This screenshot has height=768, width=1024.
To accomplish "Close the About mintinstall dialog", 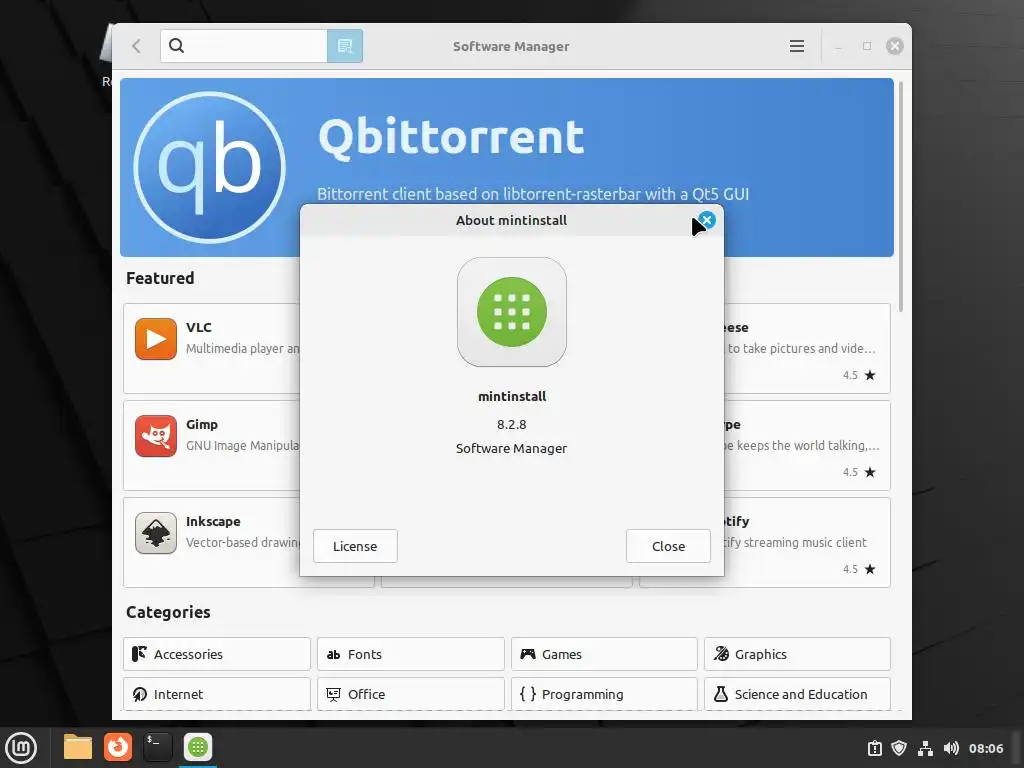I will click(x=707, y=220).
